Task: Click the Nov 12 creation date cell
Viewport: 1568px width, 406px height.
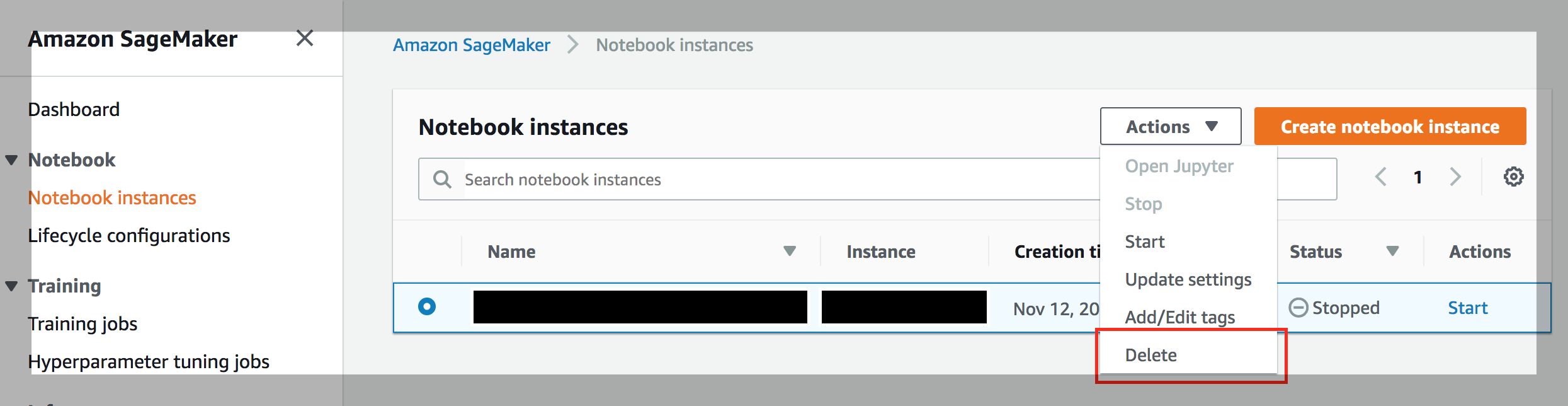Action: [x=1056, y=309]
